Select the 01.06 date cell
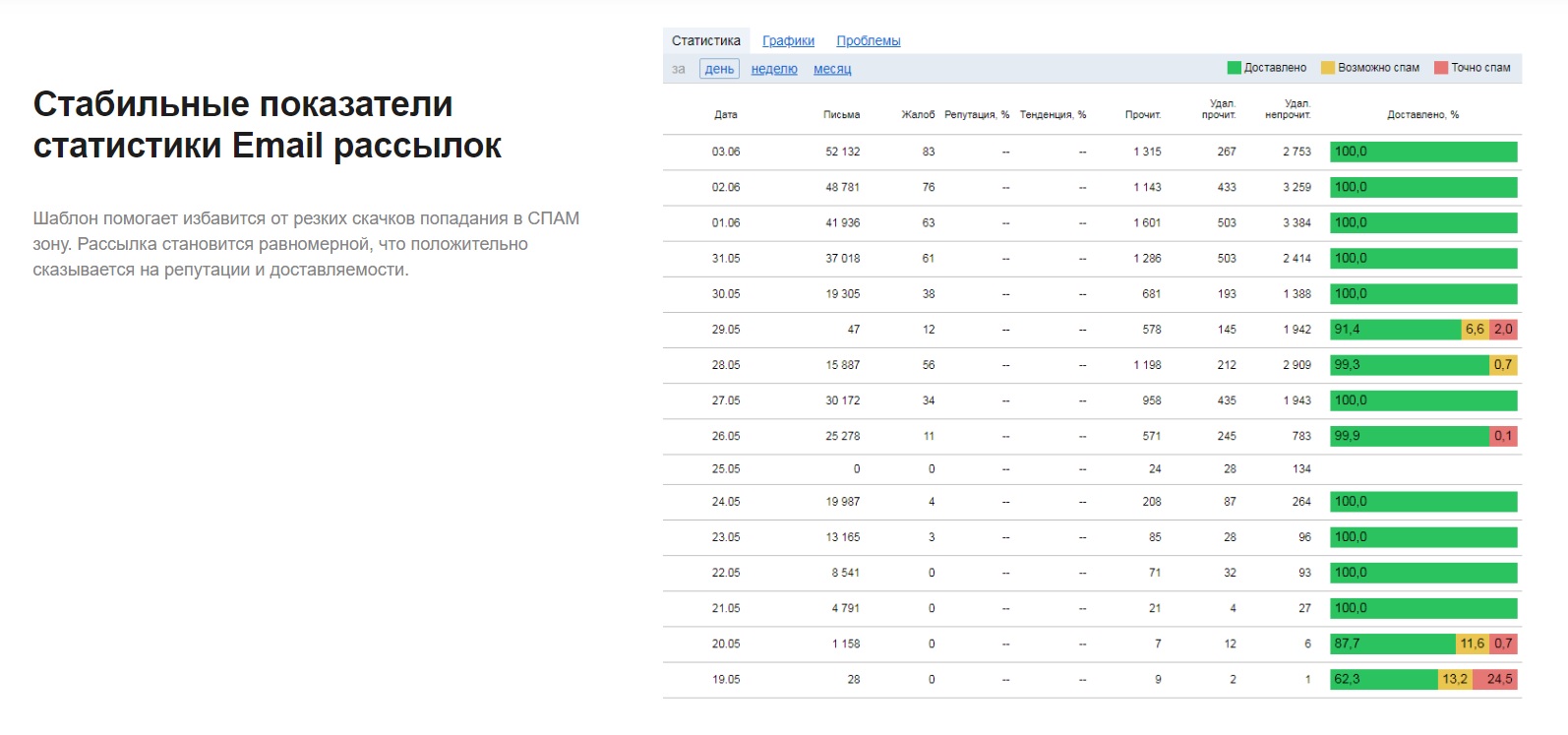 click(726, 222)
